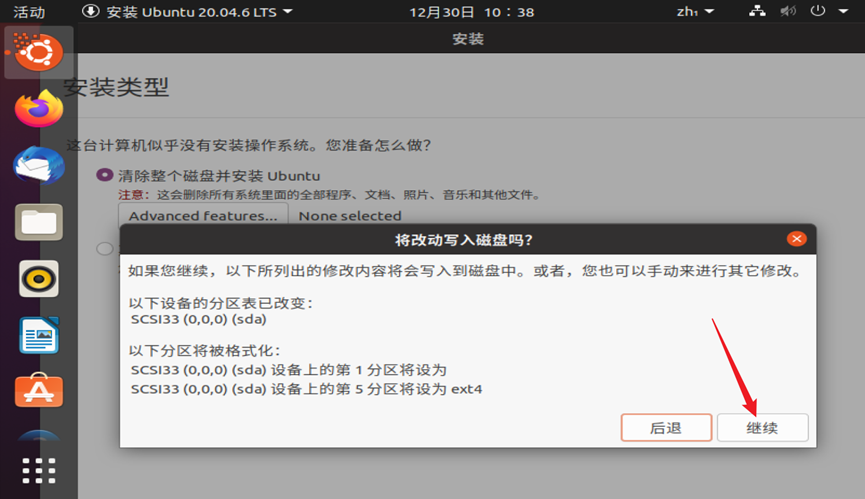Screen dimensions: 865x499
Task: Open the zh input language dropdown
Action: (x=695, y=12)
